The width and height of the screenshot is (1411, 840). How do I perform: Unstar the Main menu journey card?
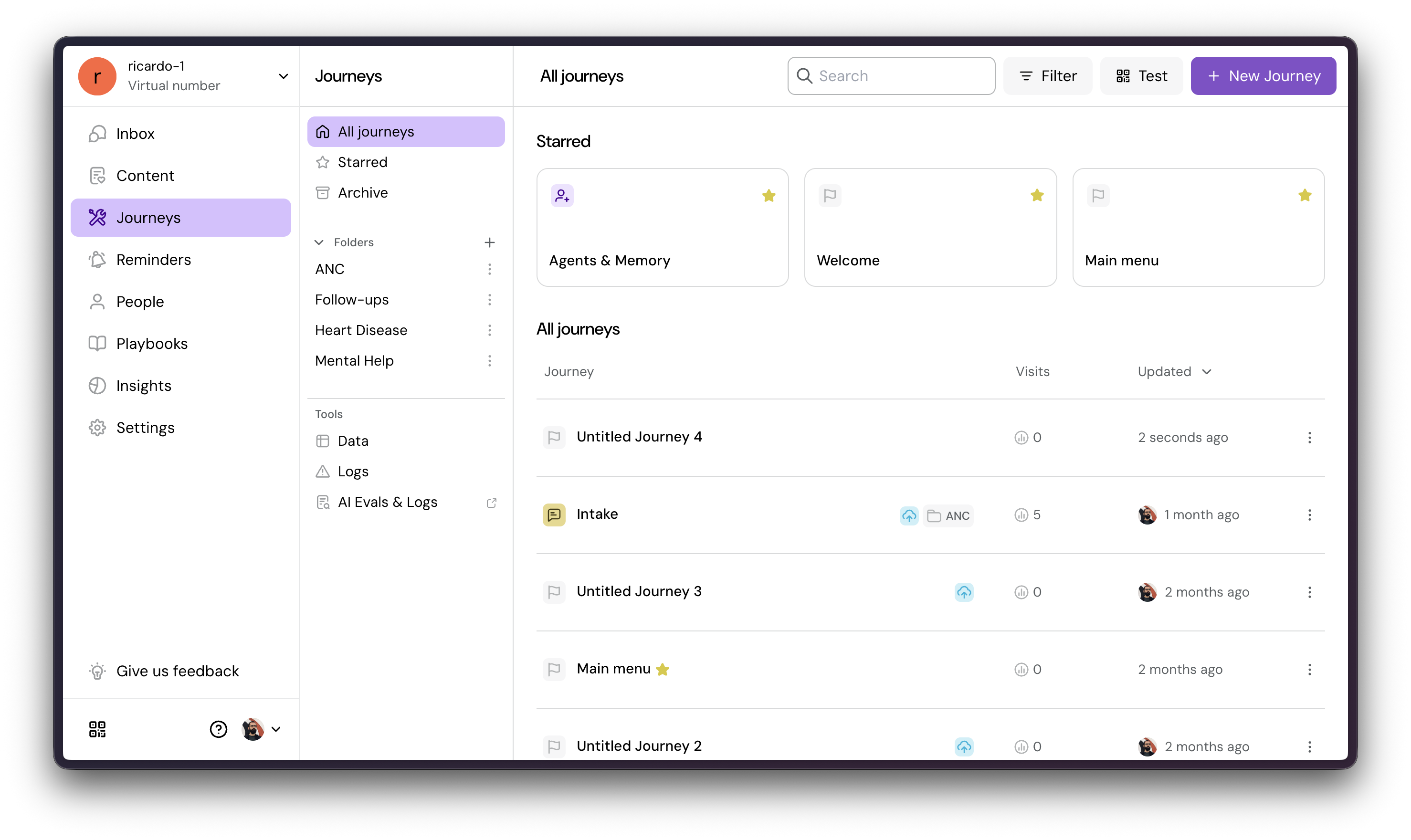click(1305, 196)
